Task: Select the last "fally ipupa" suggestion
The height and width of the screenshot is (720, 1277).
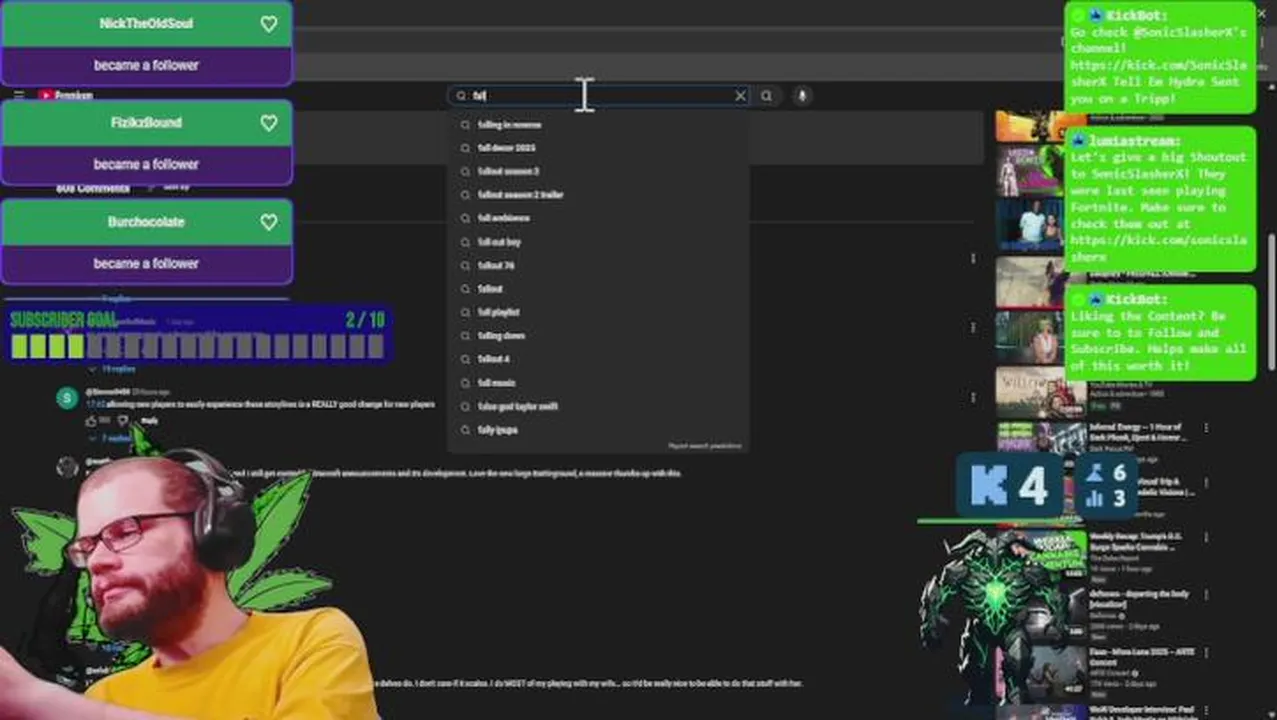Action: coord(598,430)
